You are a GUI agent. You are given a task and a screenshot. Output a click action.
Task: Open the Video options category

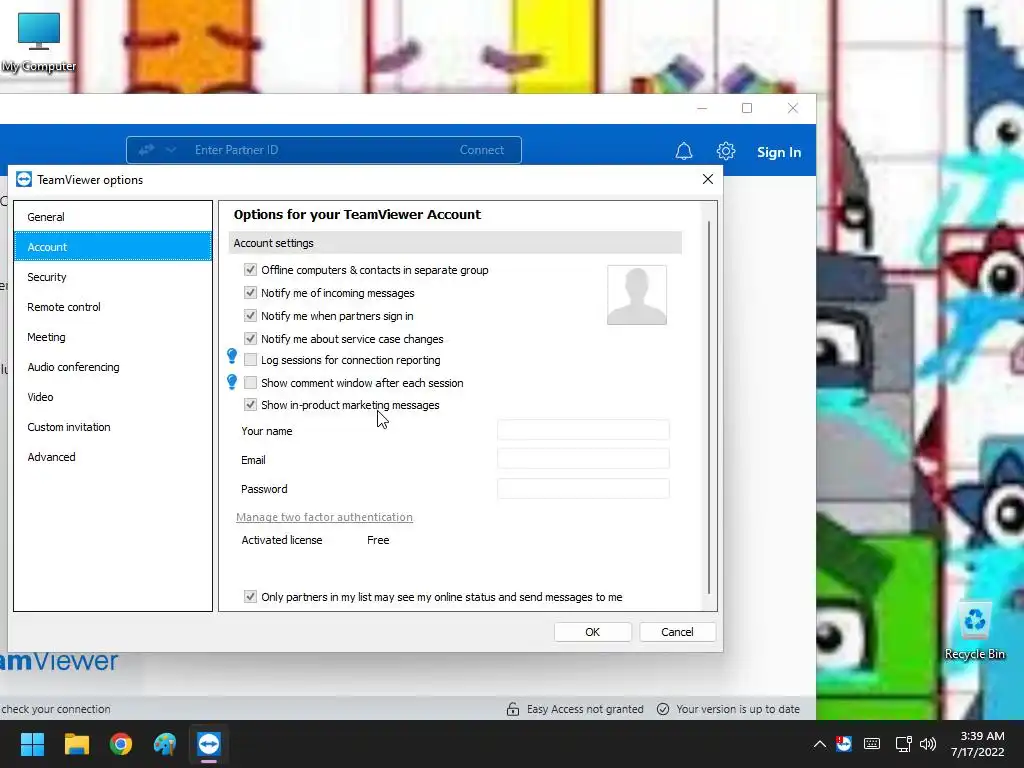113,397
